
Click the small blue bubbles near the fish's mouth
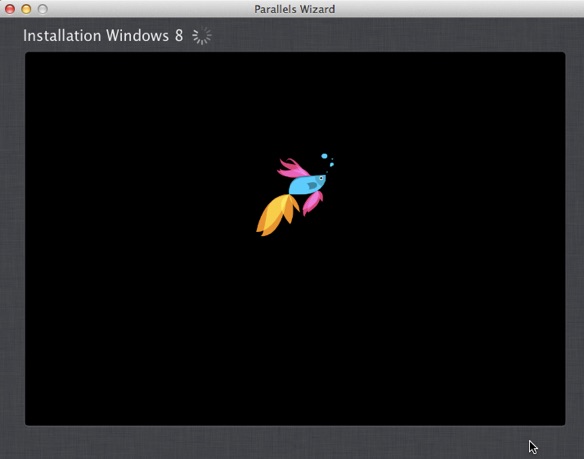[x=331, y=164]
